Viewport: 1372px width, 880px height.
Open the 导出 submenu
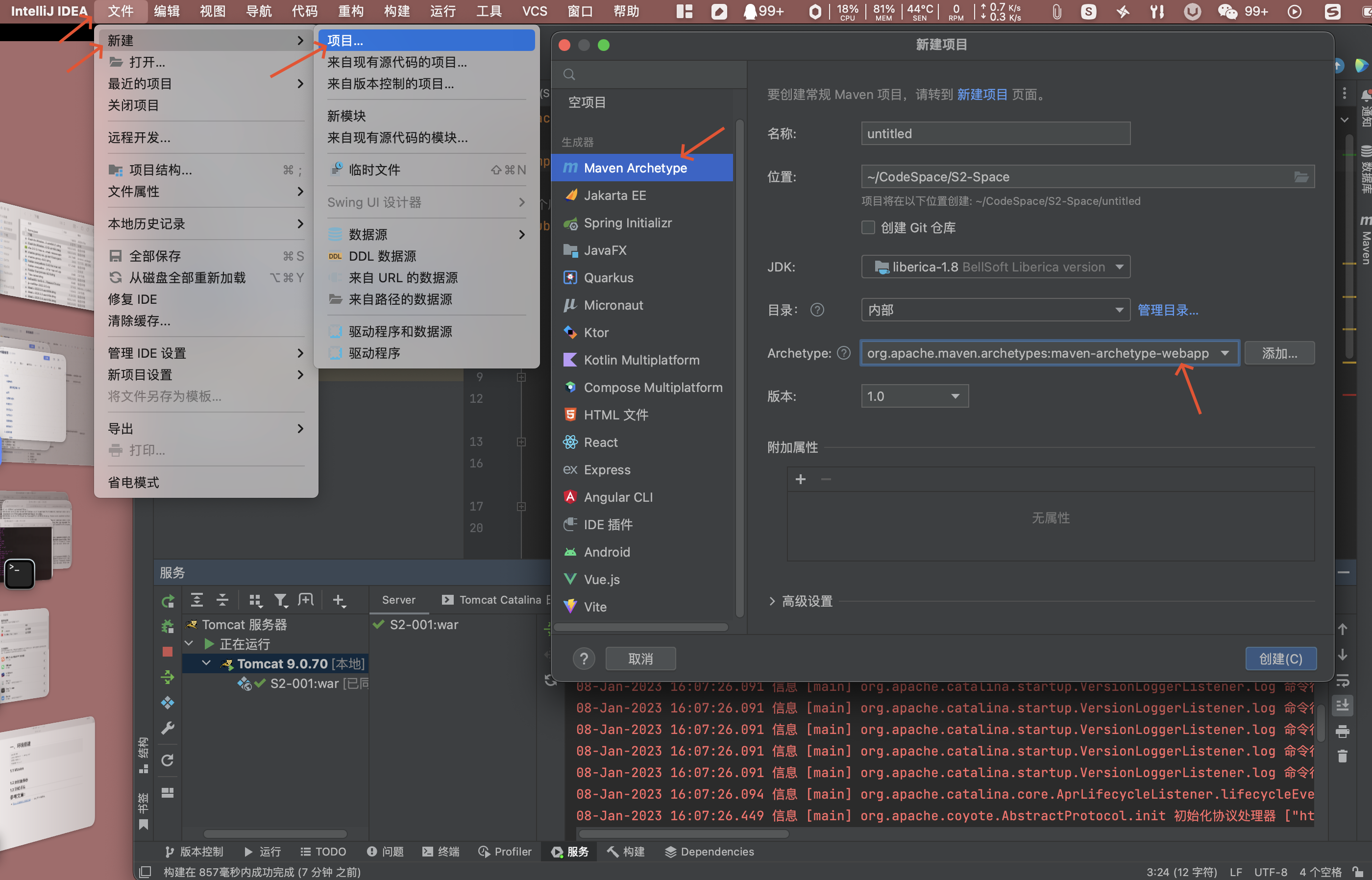[206, 429]
